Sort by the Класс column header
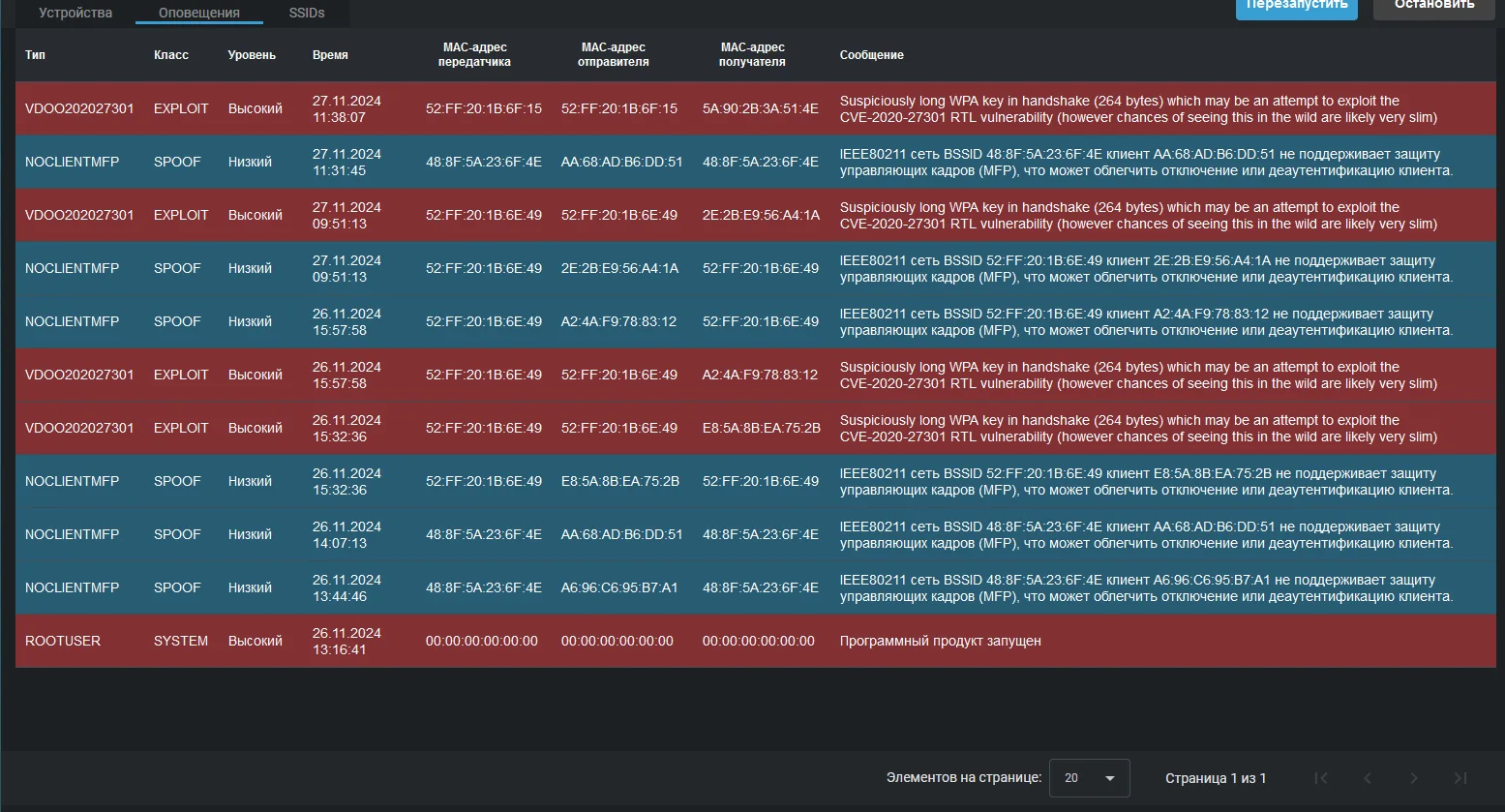Screen dimensions: 1505x812 171,55
